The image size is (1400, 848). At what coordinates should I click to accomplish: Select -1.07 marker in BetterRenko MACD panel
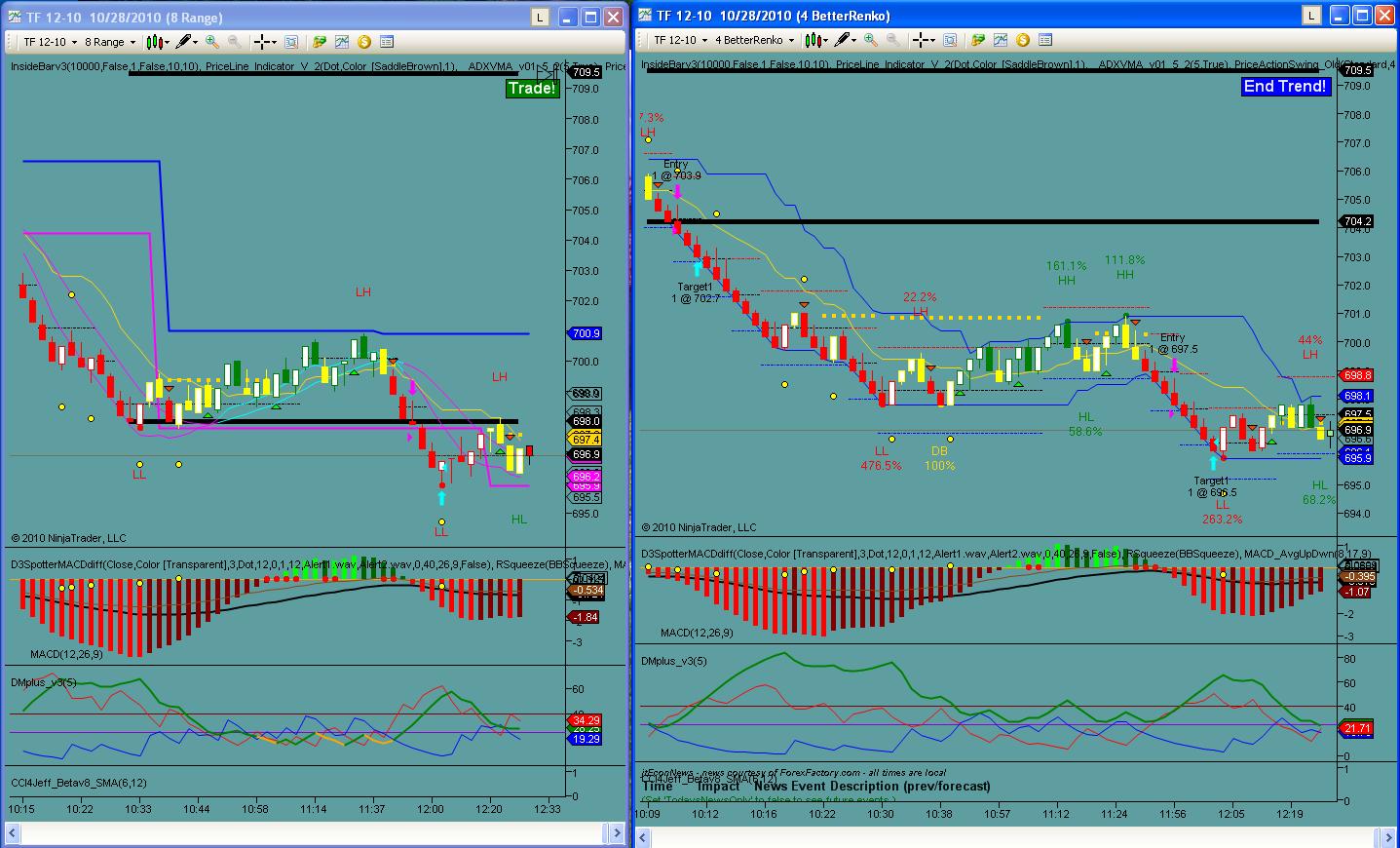pos(1357,592)
